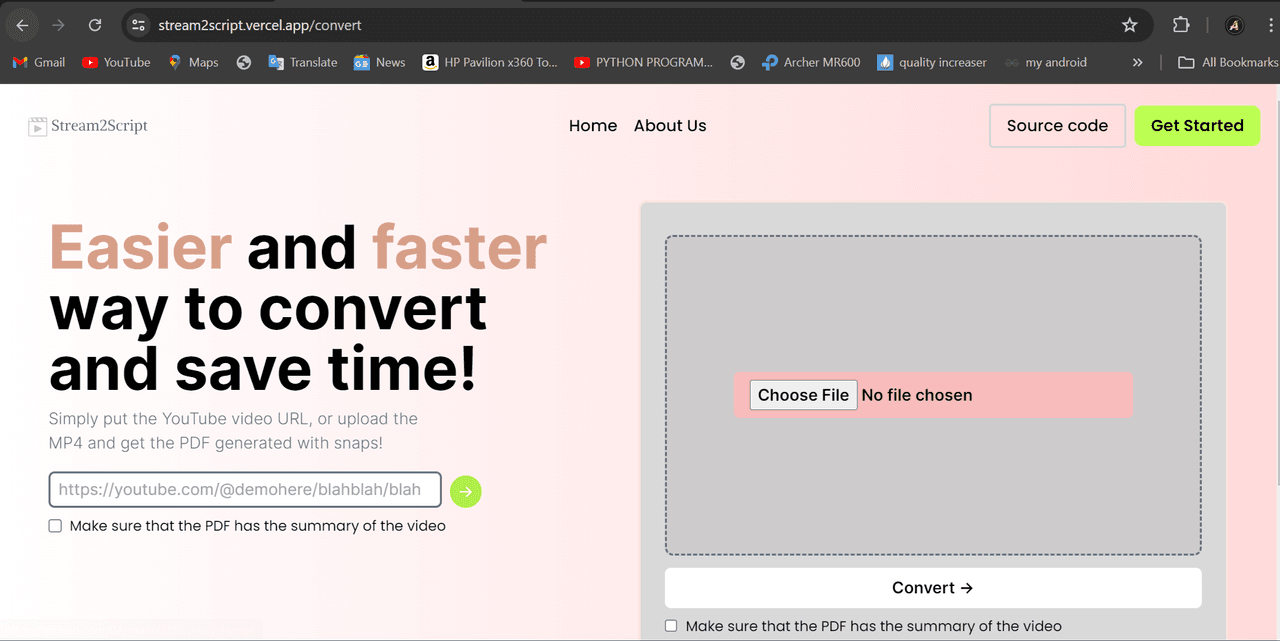Enable summary checkbox under Convert button
Viewport: 1280px width, 641px height.
tap(672, 626)
